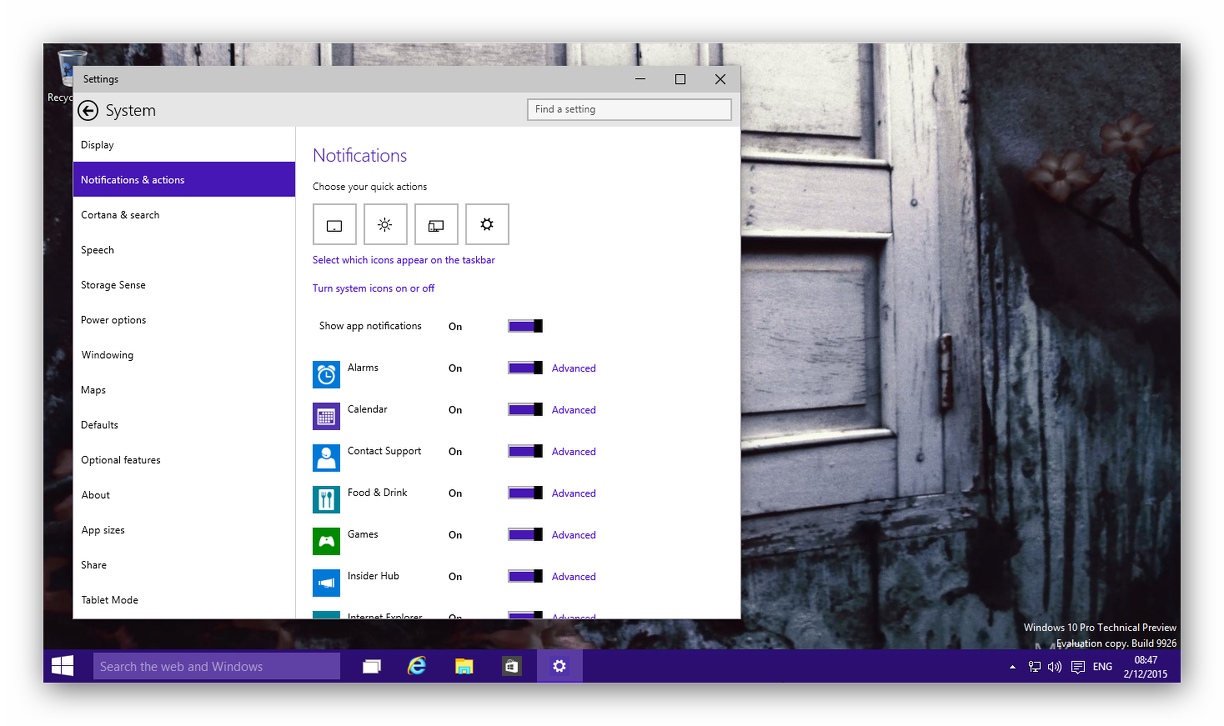Turn off Games notifications toggle
The image size is (1224, 726).
[525, 535]
